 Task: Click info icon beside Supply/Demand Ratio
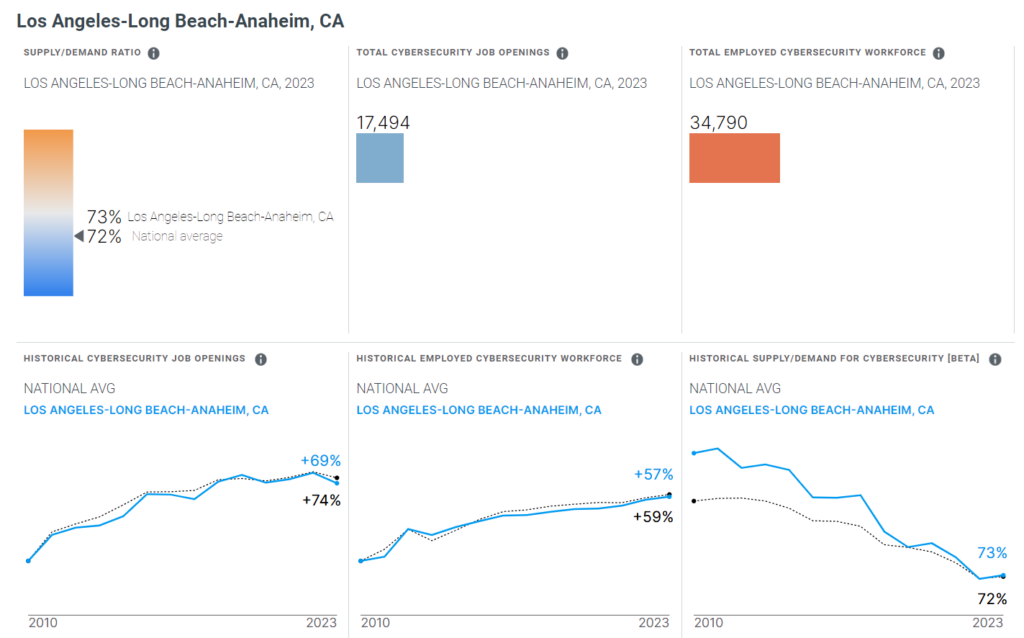pyautogui.click(x=154, y=54)
